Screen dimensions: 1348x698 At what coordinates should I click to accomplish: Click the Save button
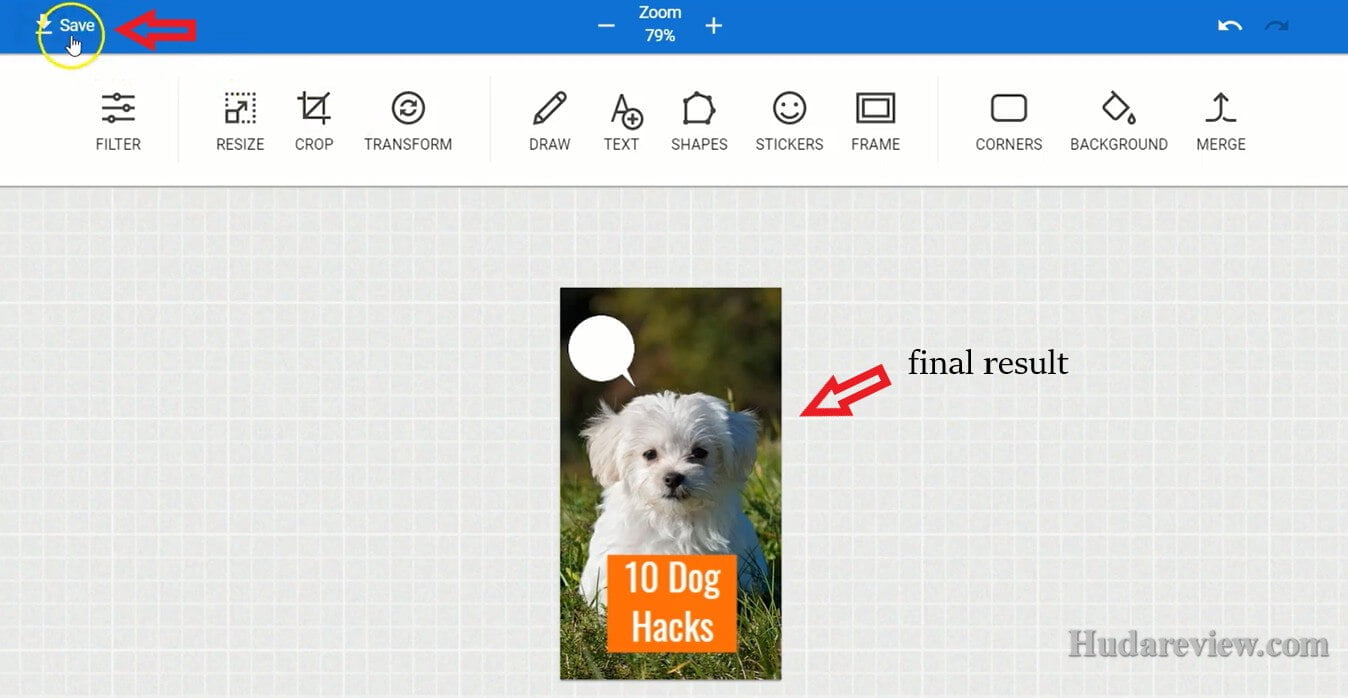66,25
